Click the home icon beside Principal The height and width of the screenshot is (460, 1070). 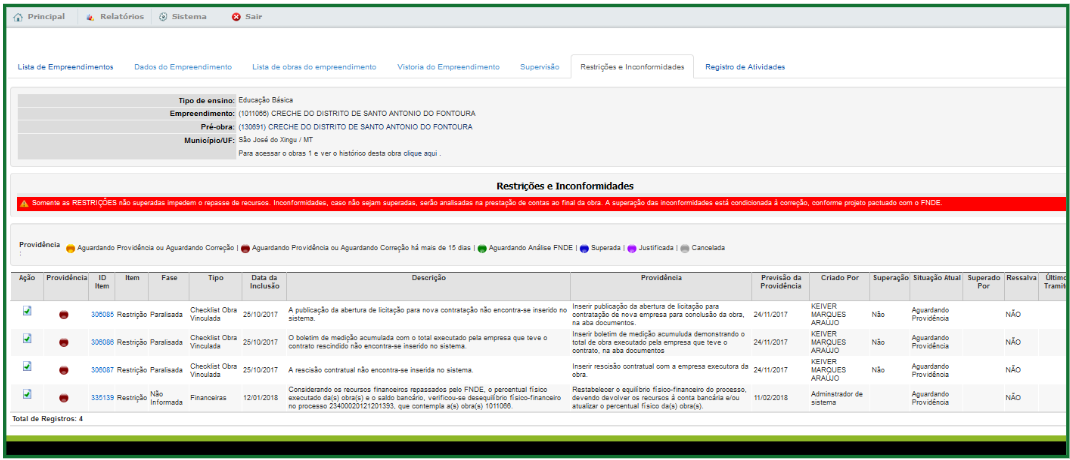[x=18, y=17]
